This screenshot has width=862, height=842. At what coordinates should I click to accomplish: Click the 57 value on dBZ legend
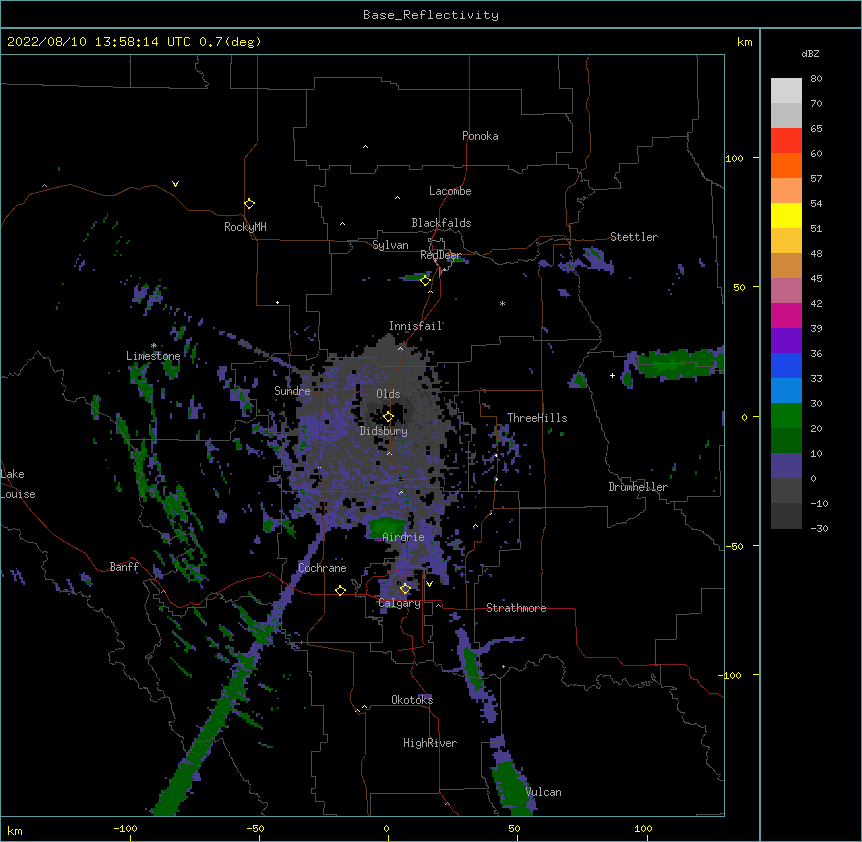tap(816, 179)
